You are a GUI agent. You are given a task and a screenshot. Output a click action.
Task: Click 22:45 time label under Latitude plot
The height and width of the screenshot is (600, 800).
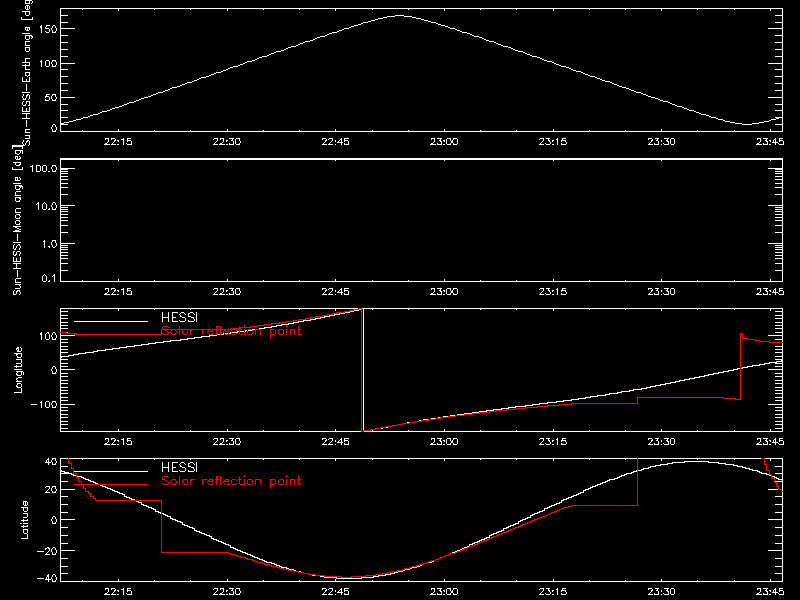point(336,592)
